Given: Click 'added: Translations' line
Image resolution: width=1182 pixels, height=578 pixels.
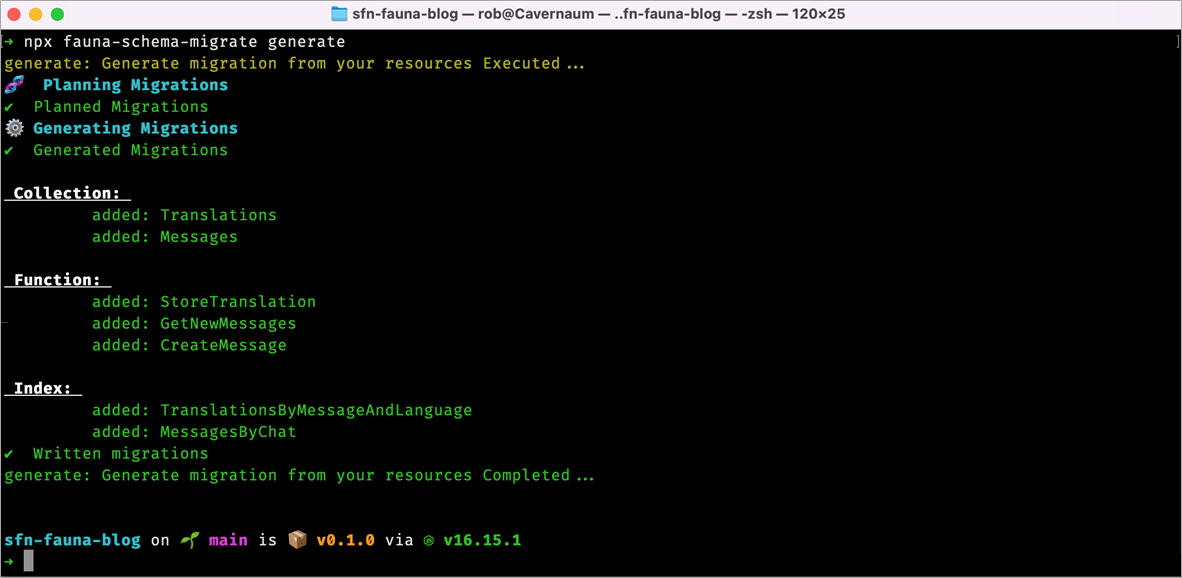Looking at the screenshot, I should point(185,215).
